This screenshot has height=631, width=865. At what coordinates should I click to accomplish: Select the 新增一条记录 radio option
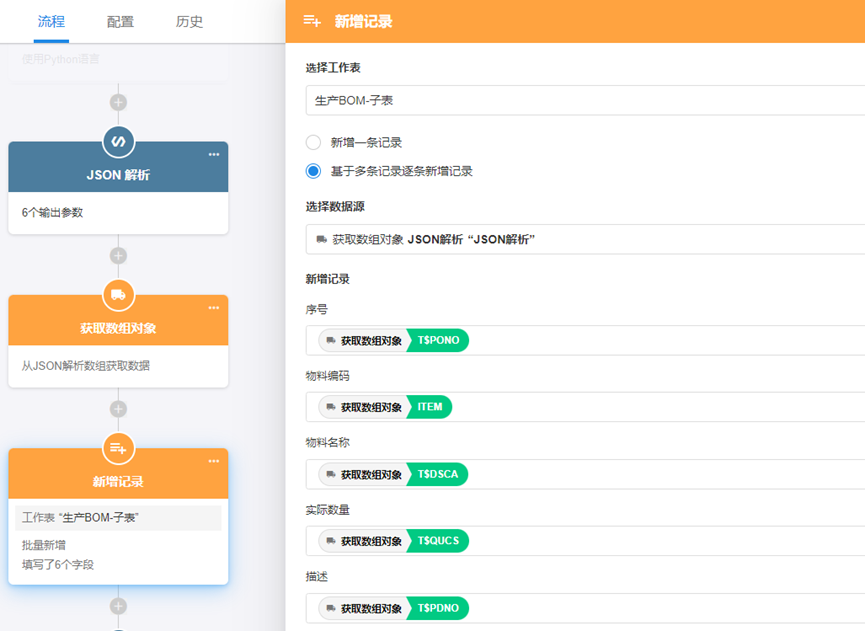[x=314, y=143]
